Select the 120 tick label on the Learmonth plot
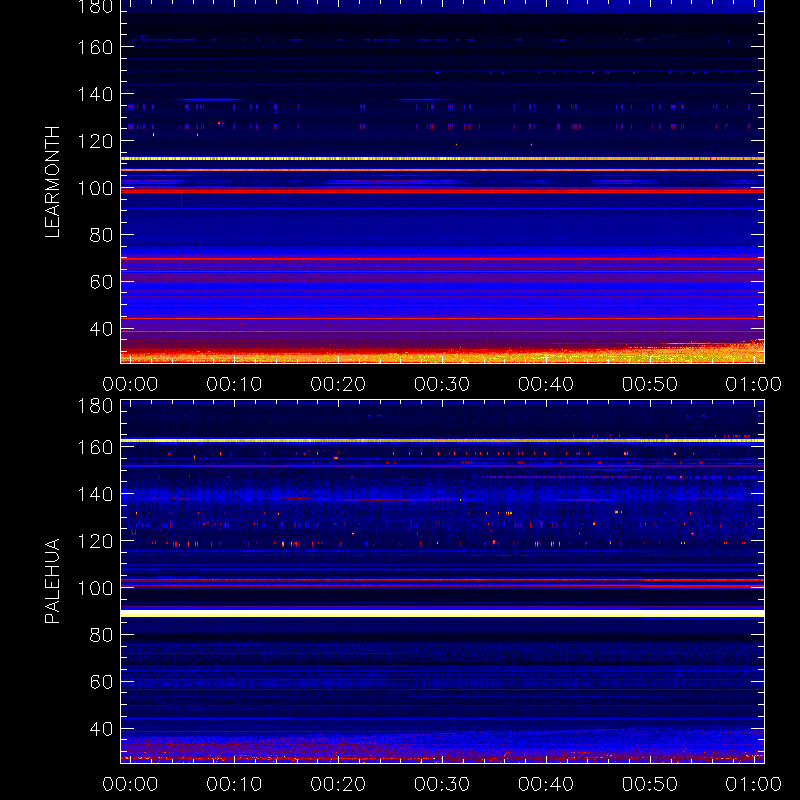 [x=95, y=141]
